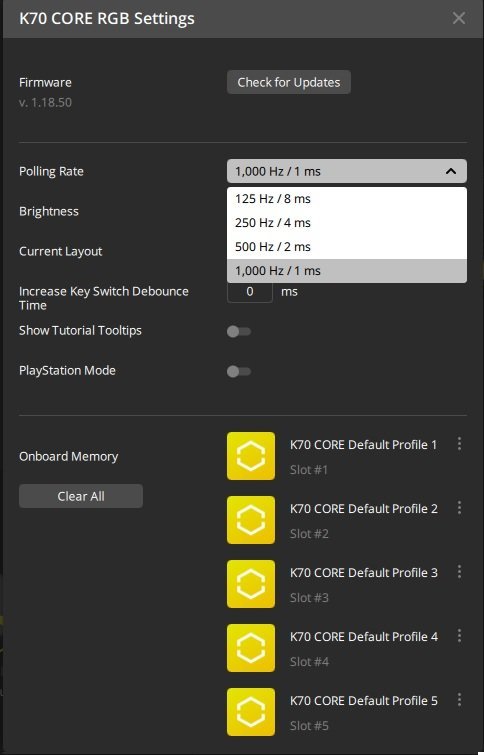Open options menu for Default Profile 1
This screenshot has width=484, height=755.
pos(459,443)
